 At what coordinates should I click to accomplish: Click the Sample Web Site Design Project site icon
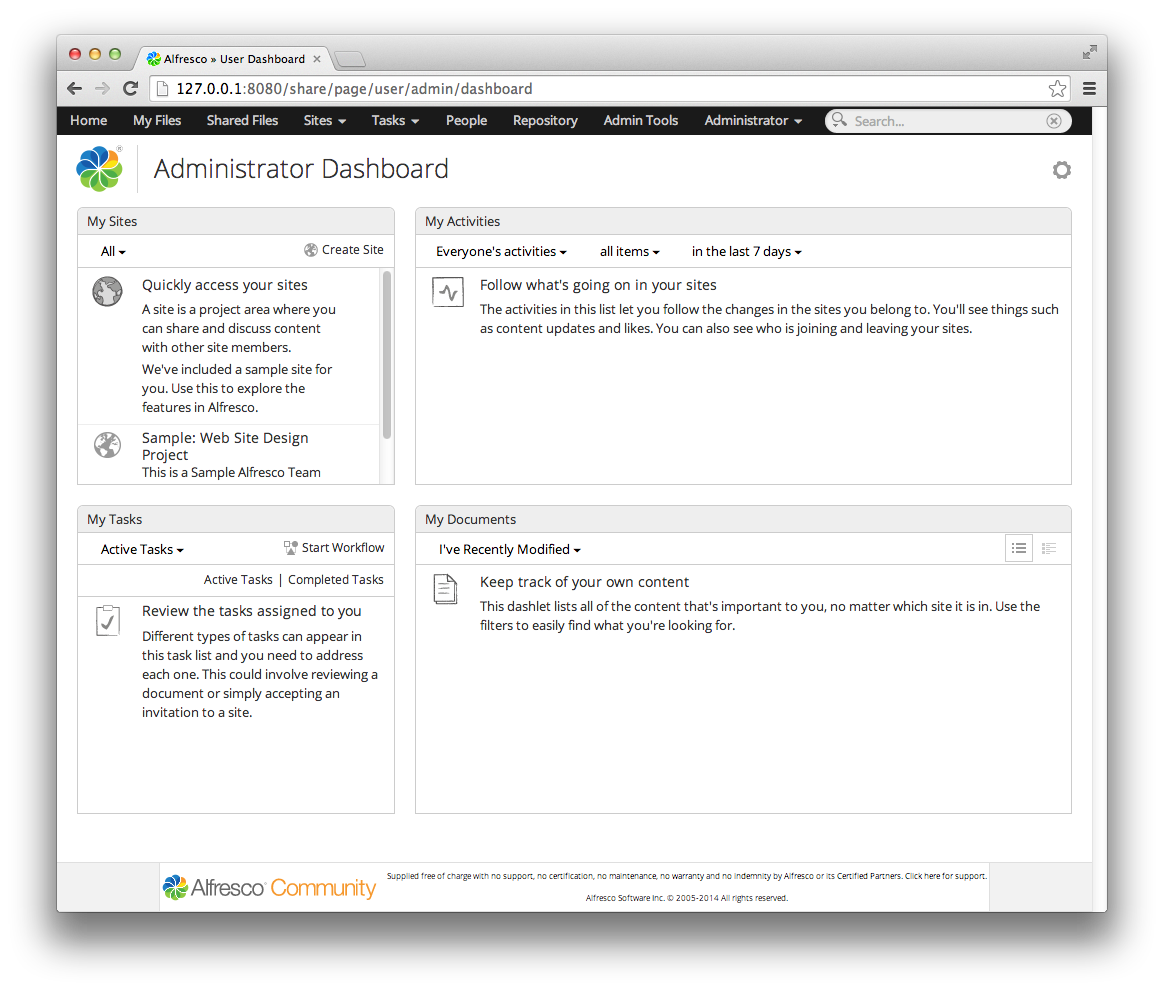108,445
